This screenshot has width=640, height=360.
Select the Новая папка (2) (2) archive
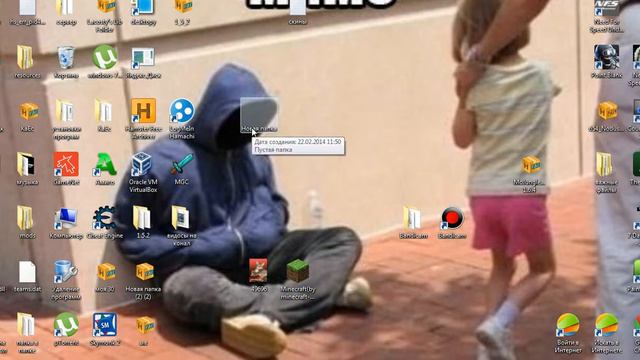tap(143, 281)
